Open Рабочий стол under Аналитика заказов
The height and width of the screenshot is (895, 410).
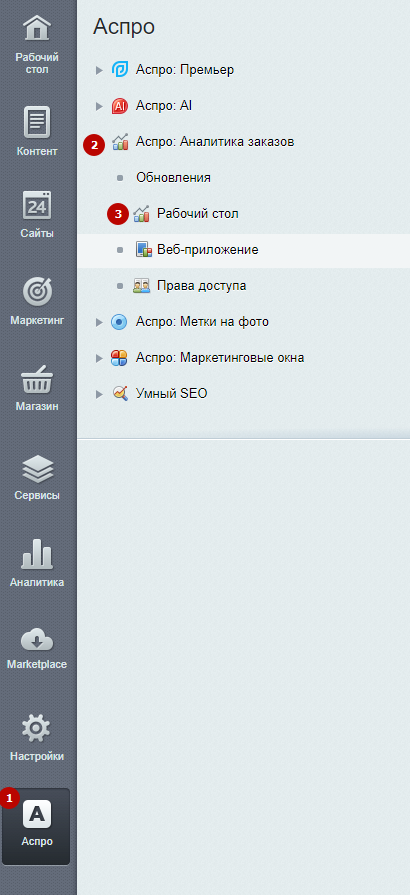[x=198, y=213]
